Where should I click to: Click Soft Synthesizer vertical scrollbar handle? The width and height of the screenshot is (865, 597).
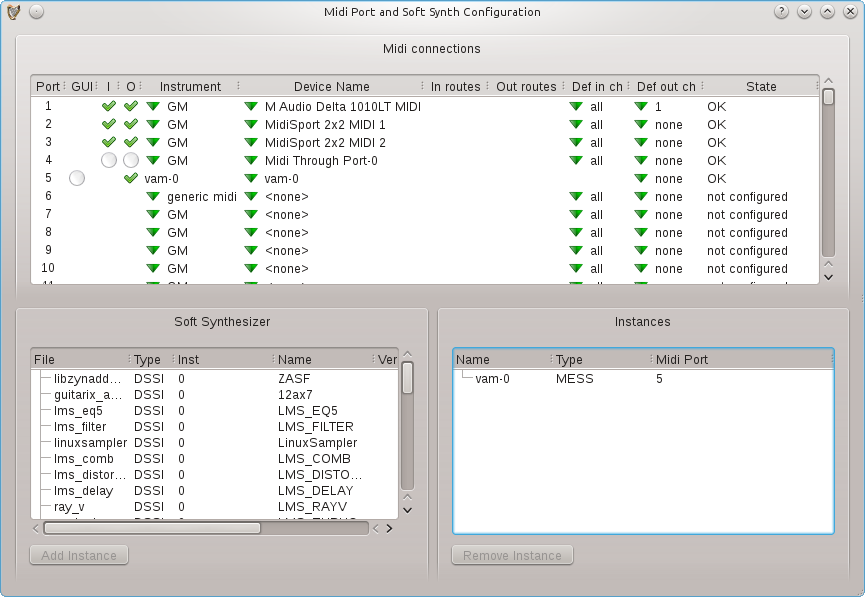pos(408,377)
